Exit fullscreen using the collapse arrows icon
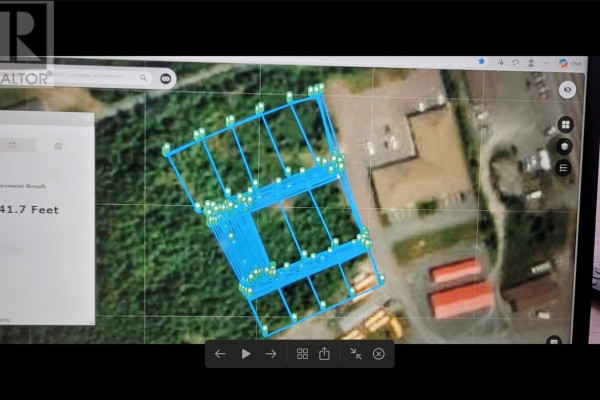Viewport: 600px width, 400px height. (x=356, y=354)
